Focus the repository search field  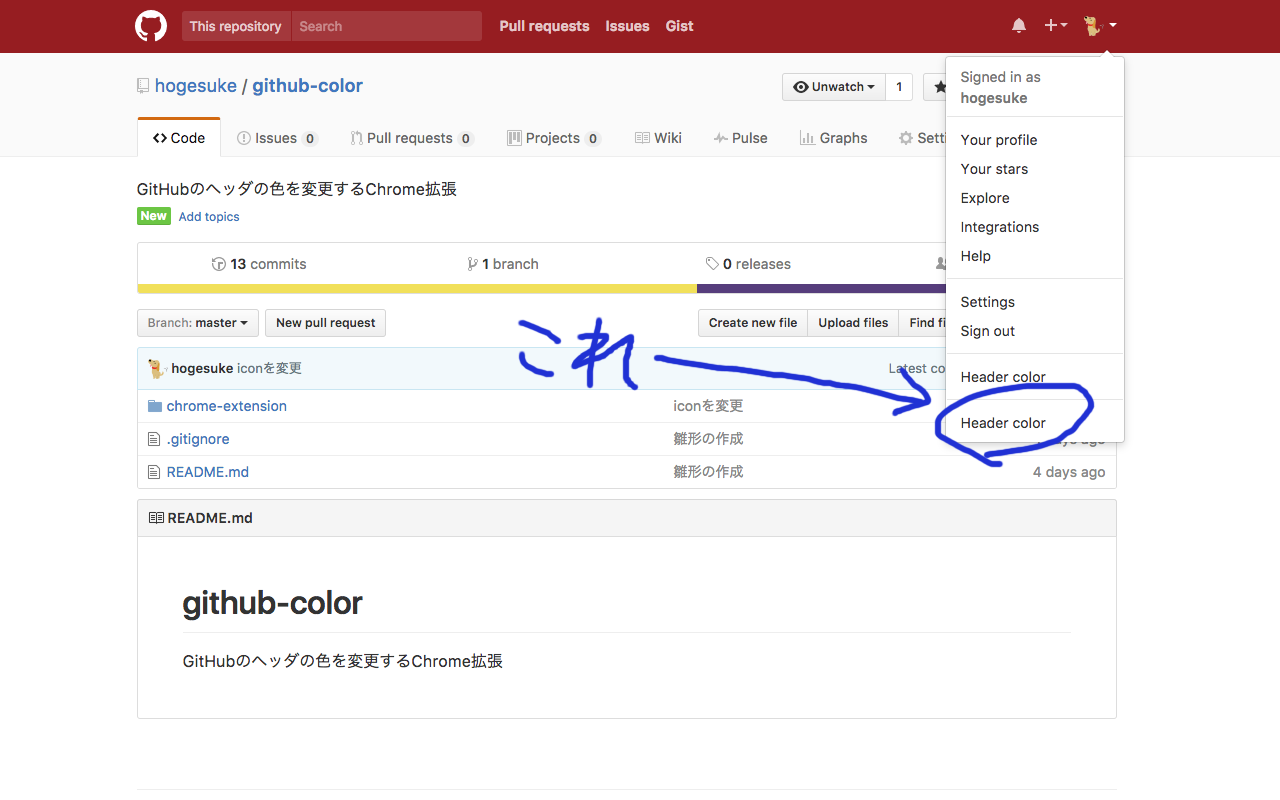point(386,26)
